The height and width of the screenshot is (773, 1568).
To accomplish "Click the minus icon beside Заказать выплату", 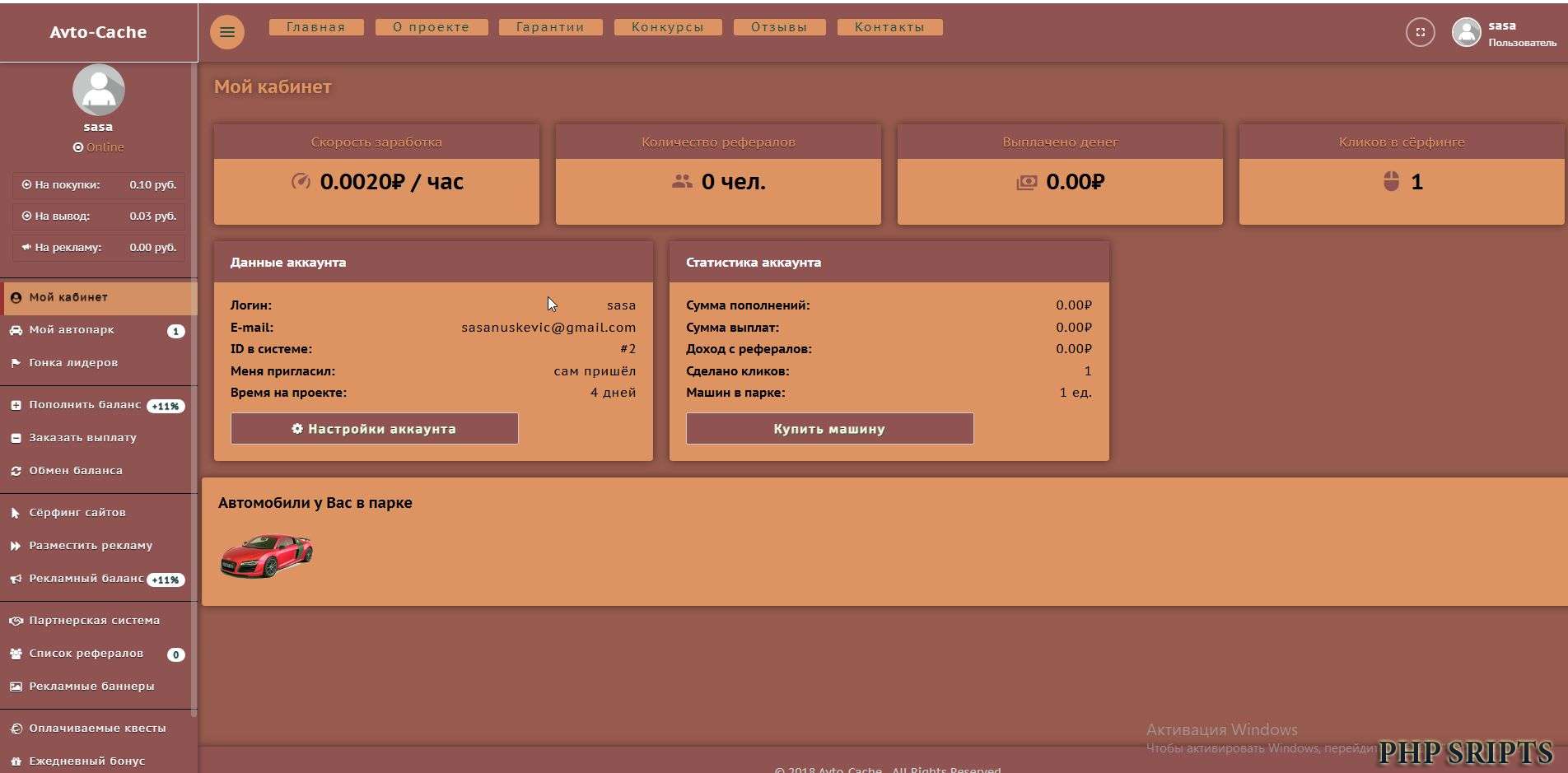I will (16, 438).
